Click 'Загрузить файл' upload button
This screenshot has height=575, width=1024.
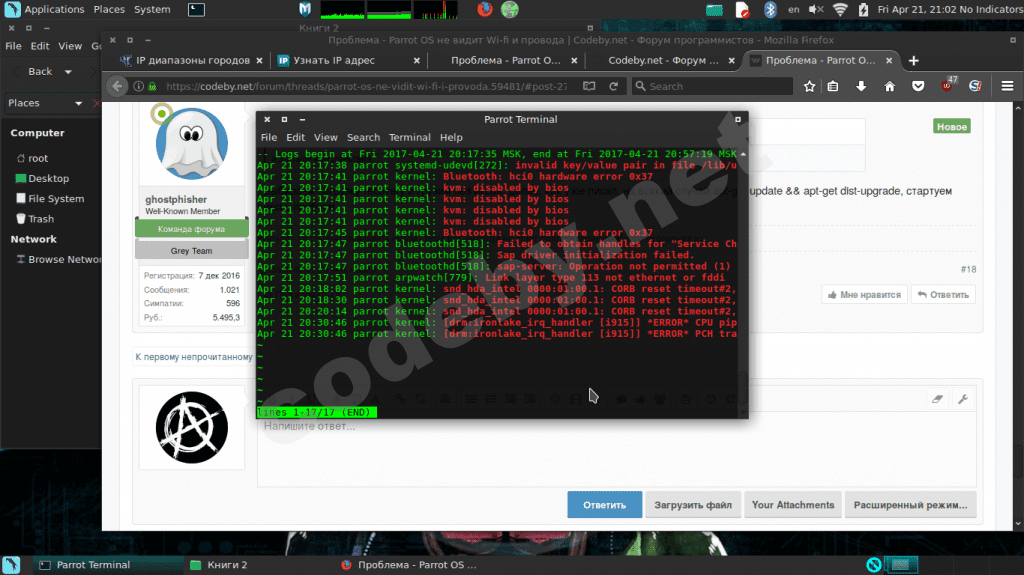(x=693, y=504)
